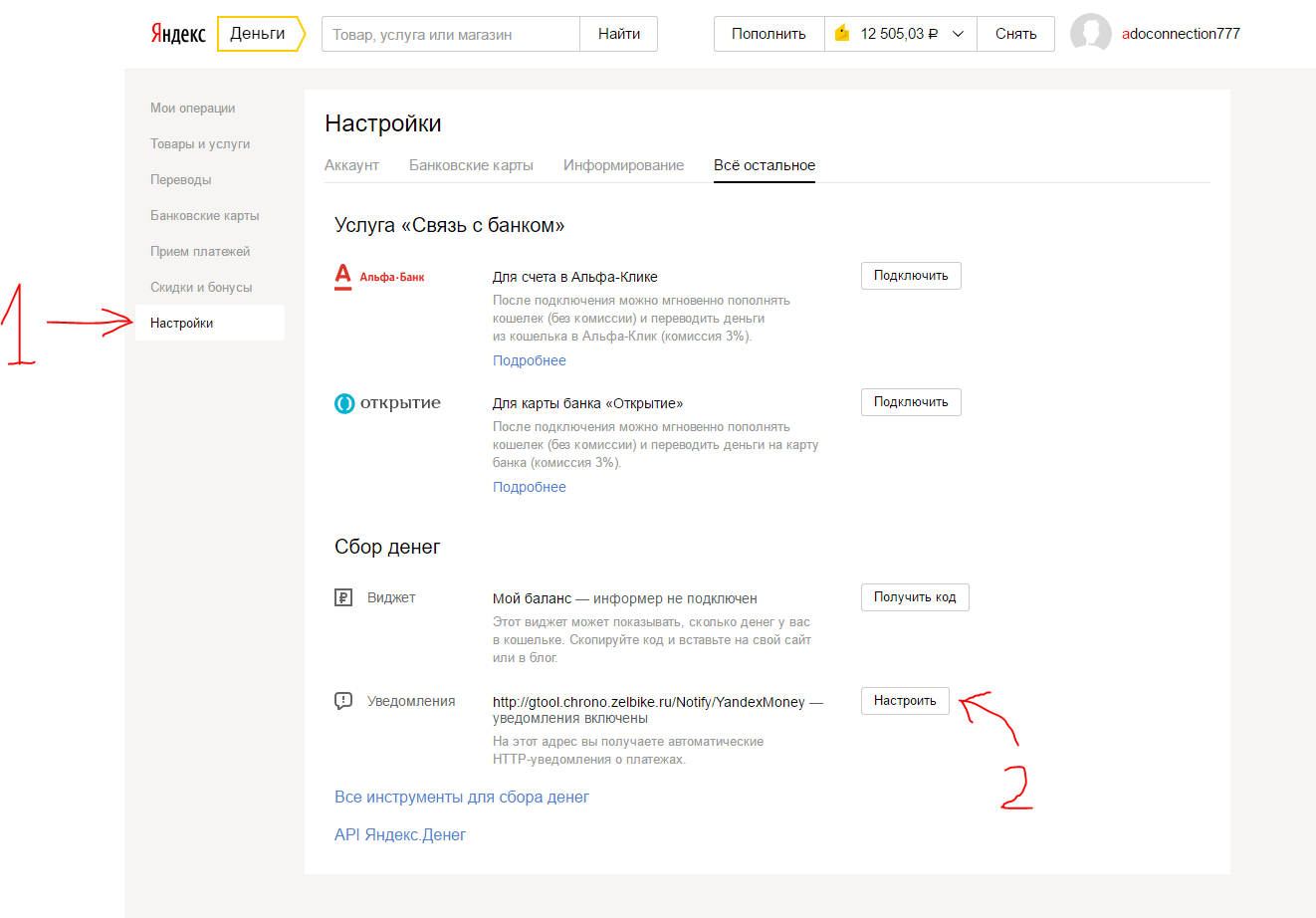Screen dimensions: 1316x918
Task: Click the Альфа-Банк logo
Action: click(379, 277)
